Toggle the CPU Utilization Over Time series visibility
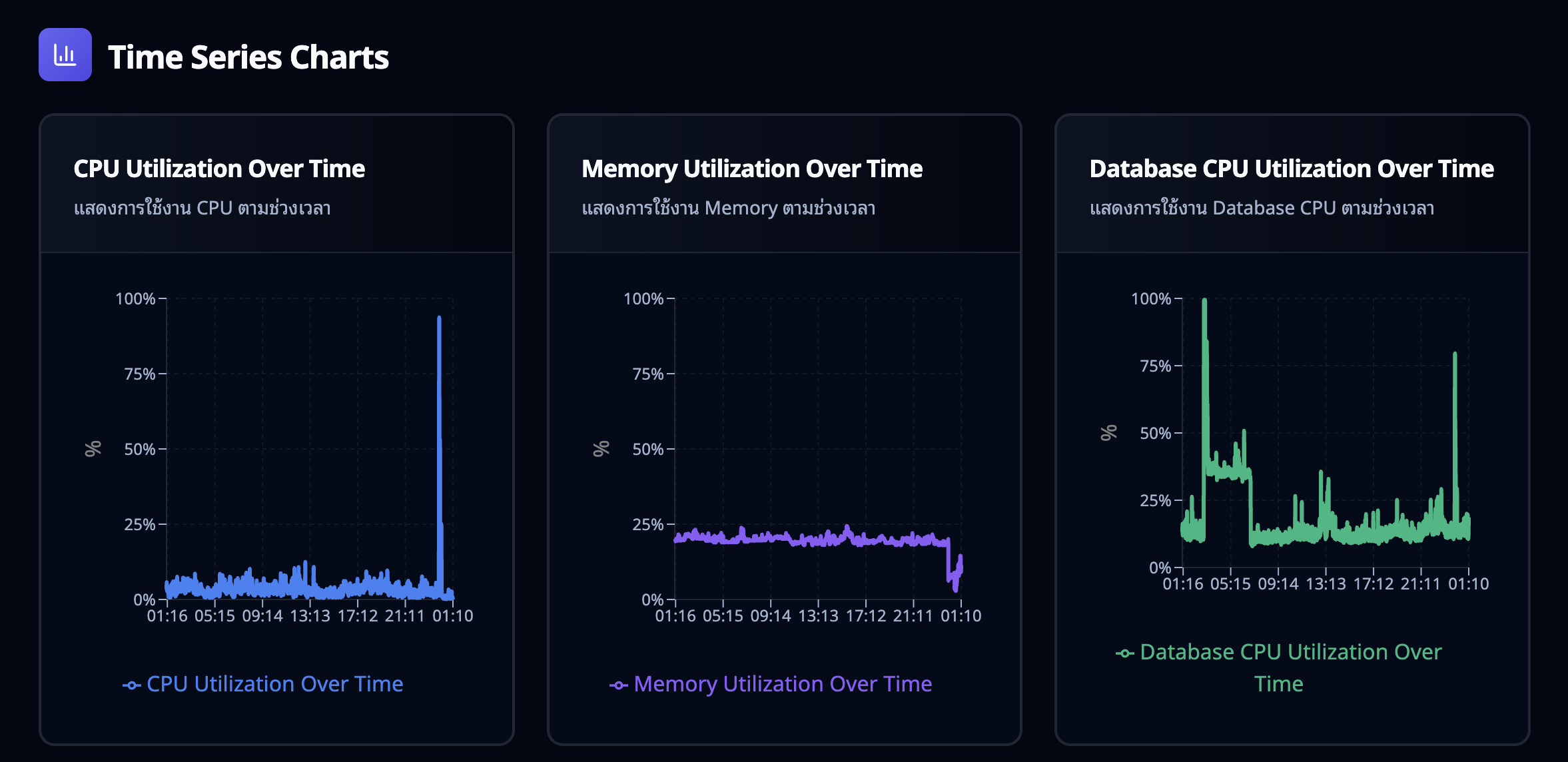Screen dimensions: 1568x762 pyautogui.click(x=275, y=684)
